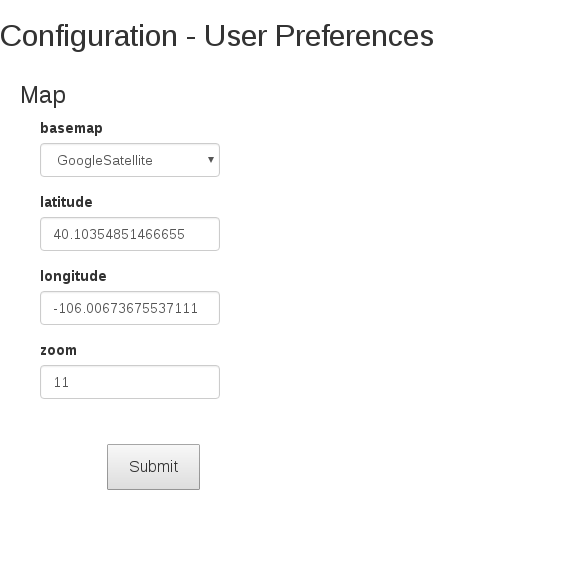Click the Map section heading
This screenshot has width=585, height=578.
(x=43, y=95)
